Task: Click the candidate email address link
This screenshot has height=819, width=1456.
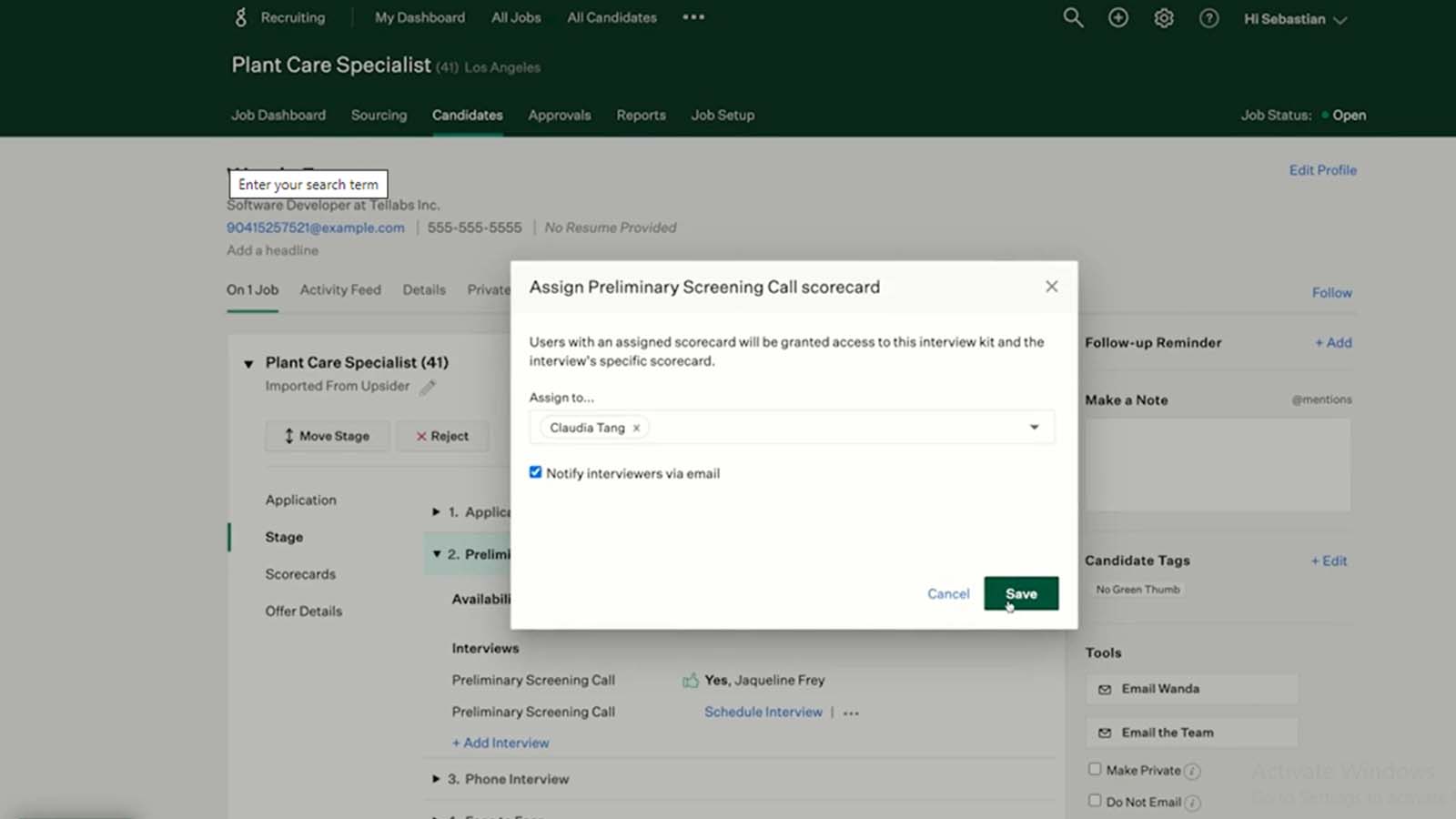Action: tap(316, 227)
